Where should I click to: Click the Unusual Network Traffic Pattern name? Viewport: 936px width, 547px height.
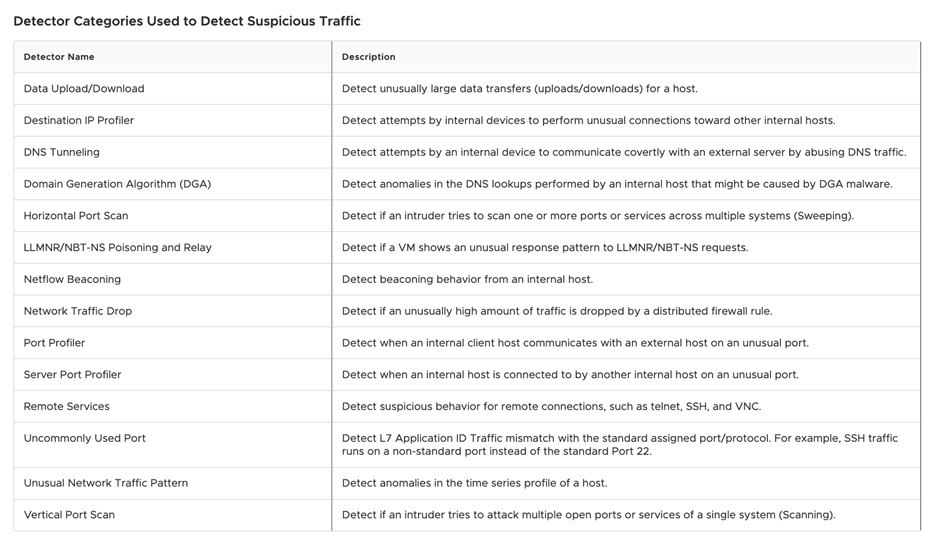coord(106,483)
